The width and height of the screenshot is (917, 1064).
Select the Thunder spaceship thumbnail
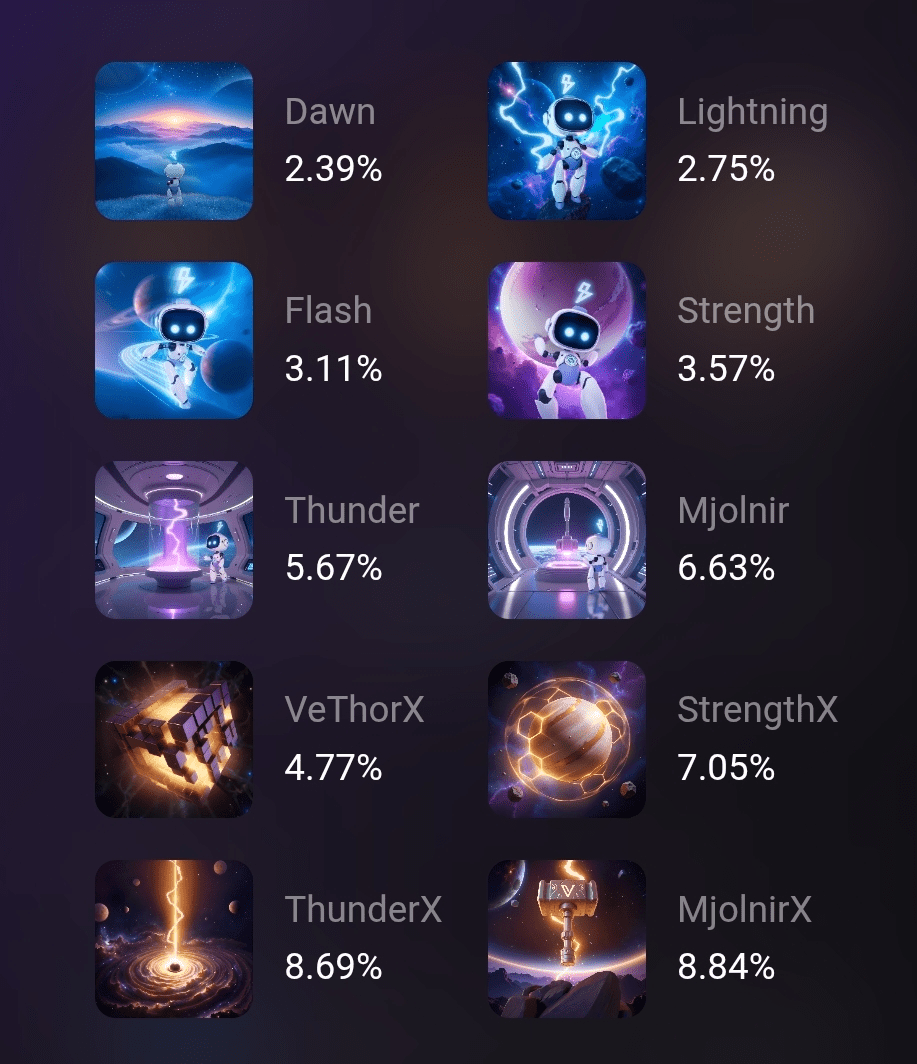174,539
